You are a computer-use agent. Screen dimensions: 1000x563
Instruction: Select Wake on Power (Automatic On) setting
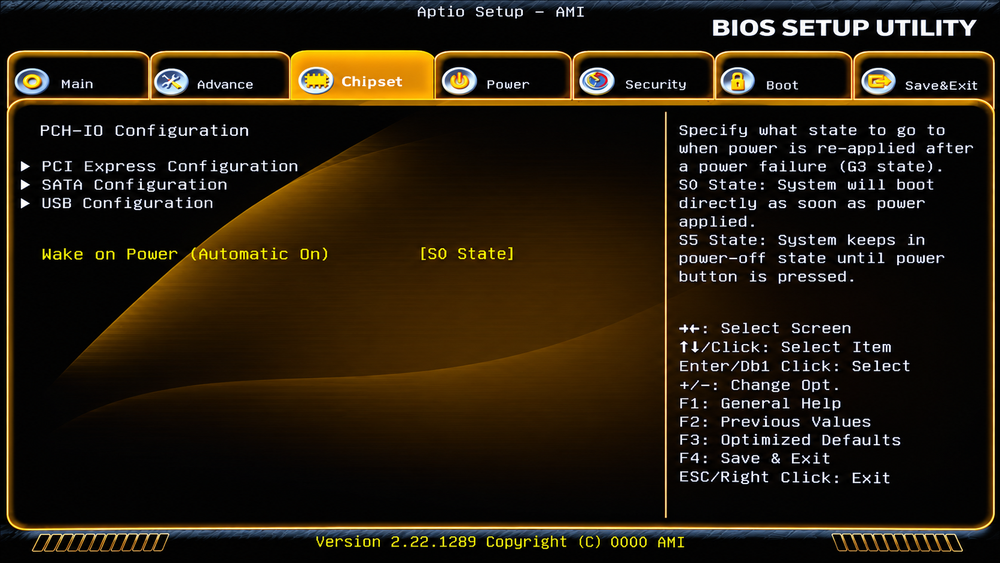click(x=185, y=254)
